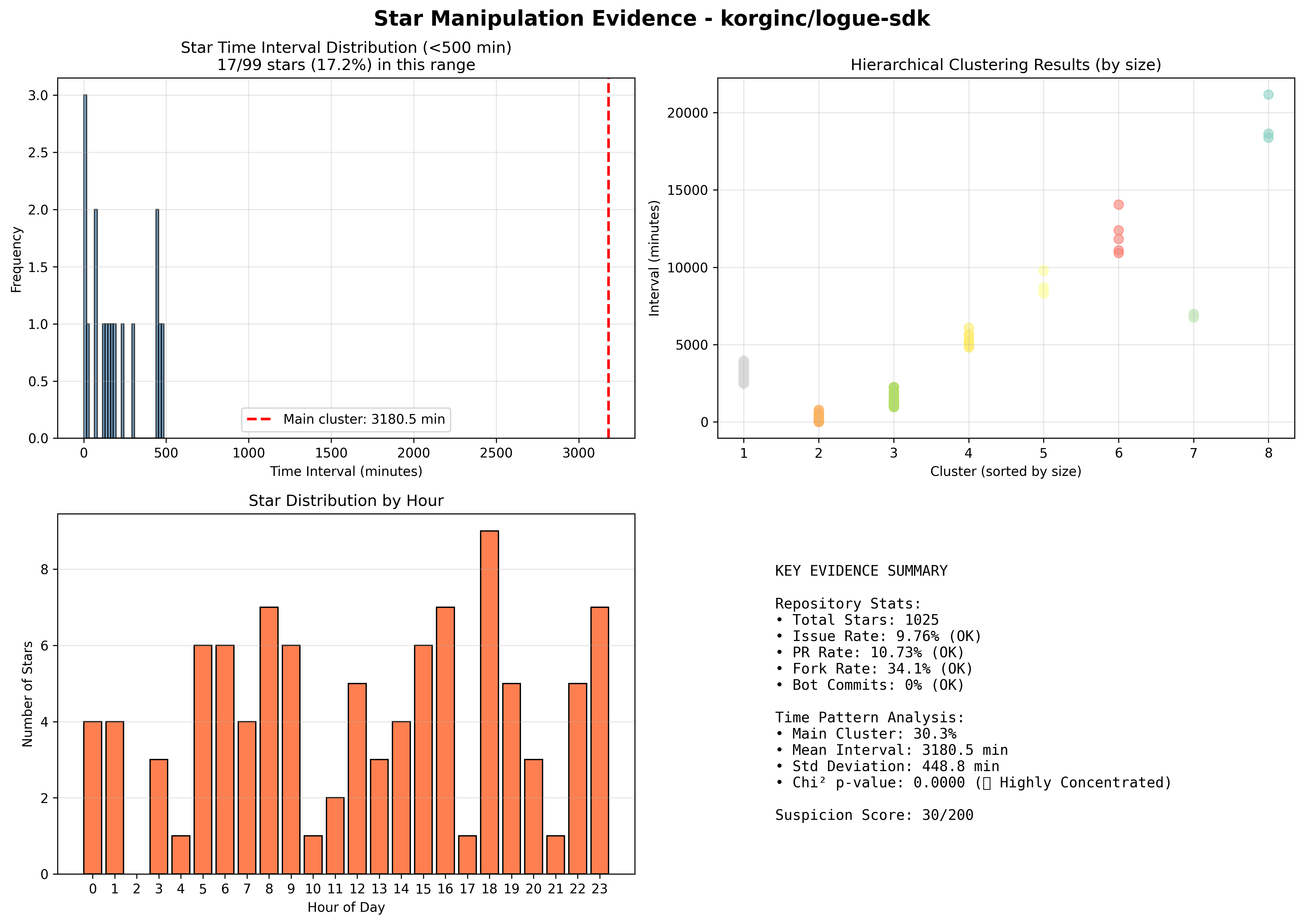Screen dimensions: 1304x924
Task: Click the yellow cluster 4 marker group
Action: 968,338
